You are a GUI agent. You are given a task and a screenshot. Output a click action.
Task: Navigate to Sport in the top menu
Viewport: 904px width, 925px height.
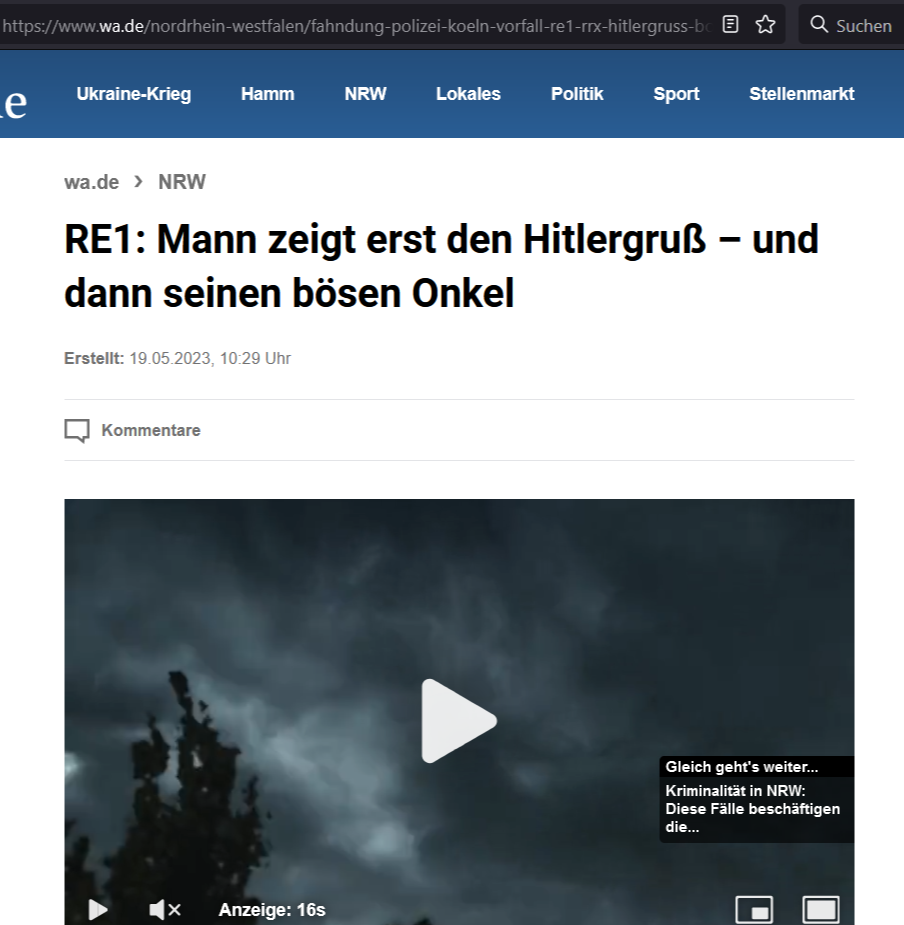[676, 94]
